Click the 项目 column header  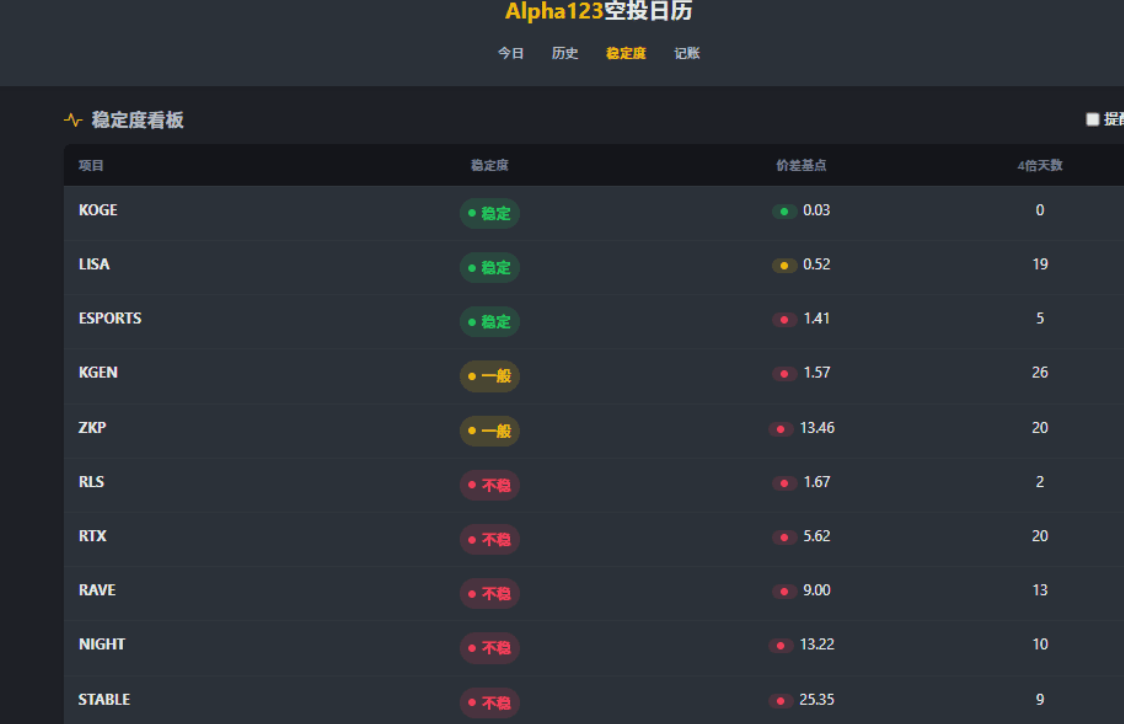[91, 166]
